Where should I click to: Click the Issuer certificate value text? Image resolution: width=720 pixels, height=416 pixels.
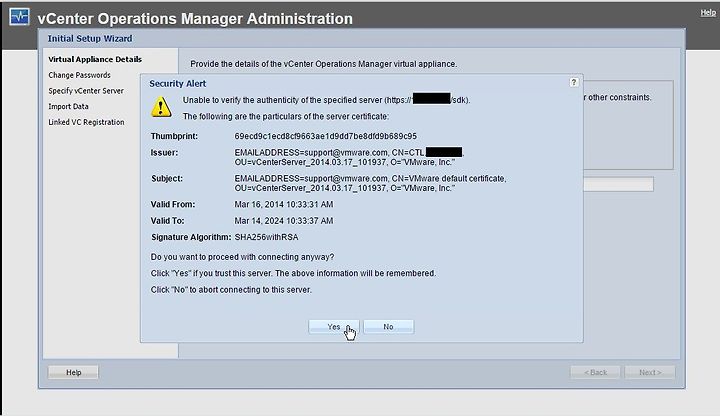point(349,157)
